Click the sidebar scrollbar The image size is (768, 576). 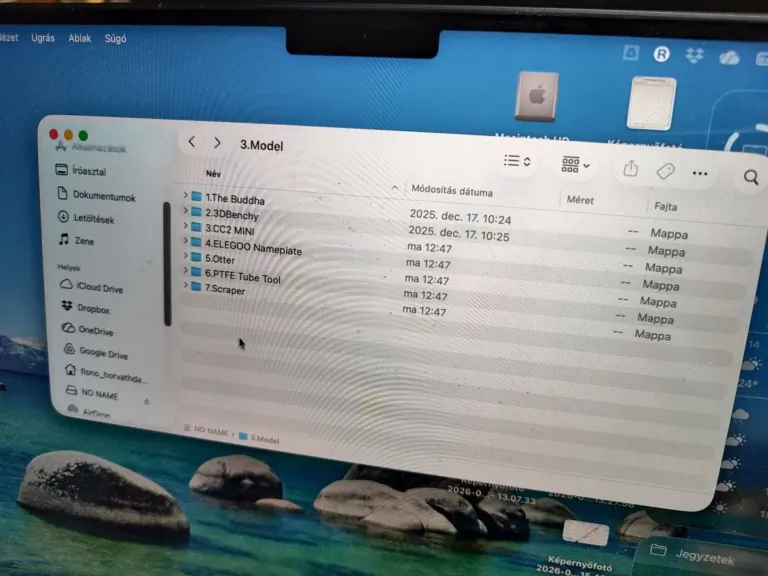(167, 264)
